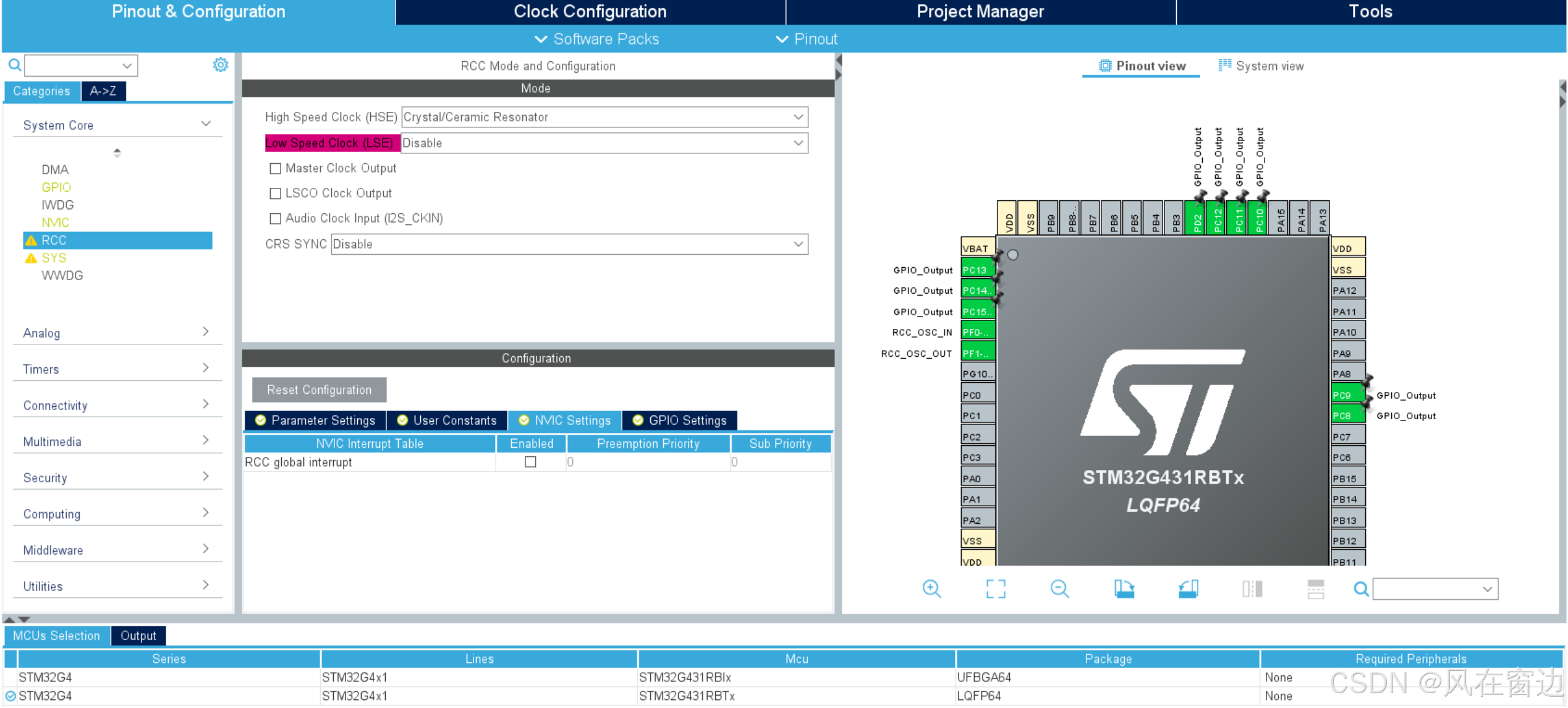Enable RCC global interrupt checkbox
This screenshot has width=1568, height=708.
(530, 462)
